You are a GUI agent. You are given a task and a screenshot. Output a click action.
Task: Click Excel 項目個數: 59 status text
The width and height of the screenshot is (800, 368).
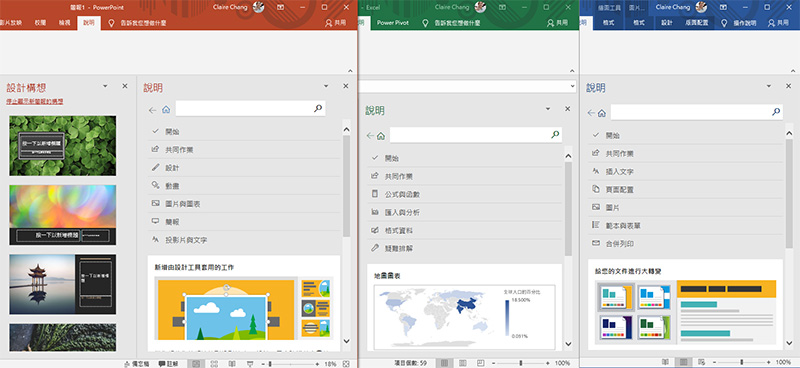[x=411, y=363]
